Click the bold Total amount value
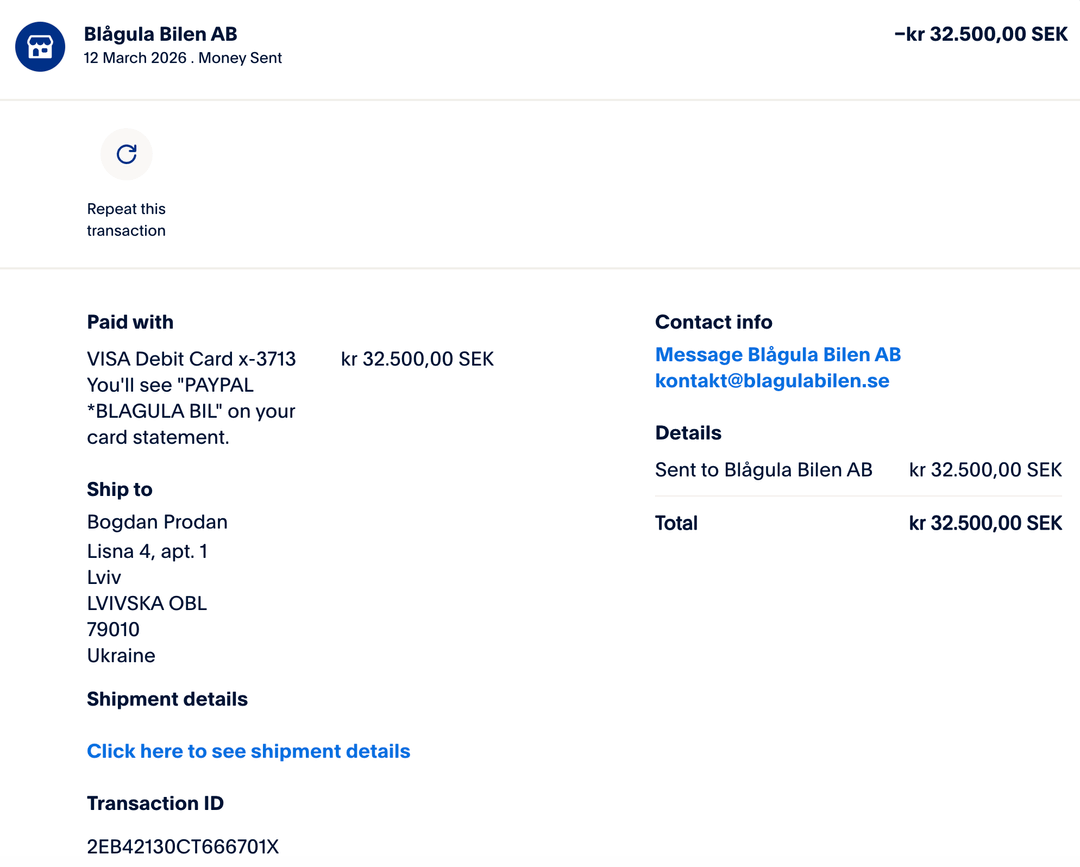This screenshot has width=1080, height=867. 984,523
